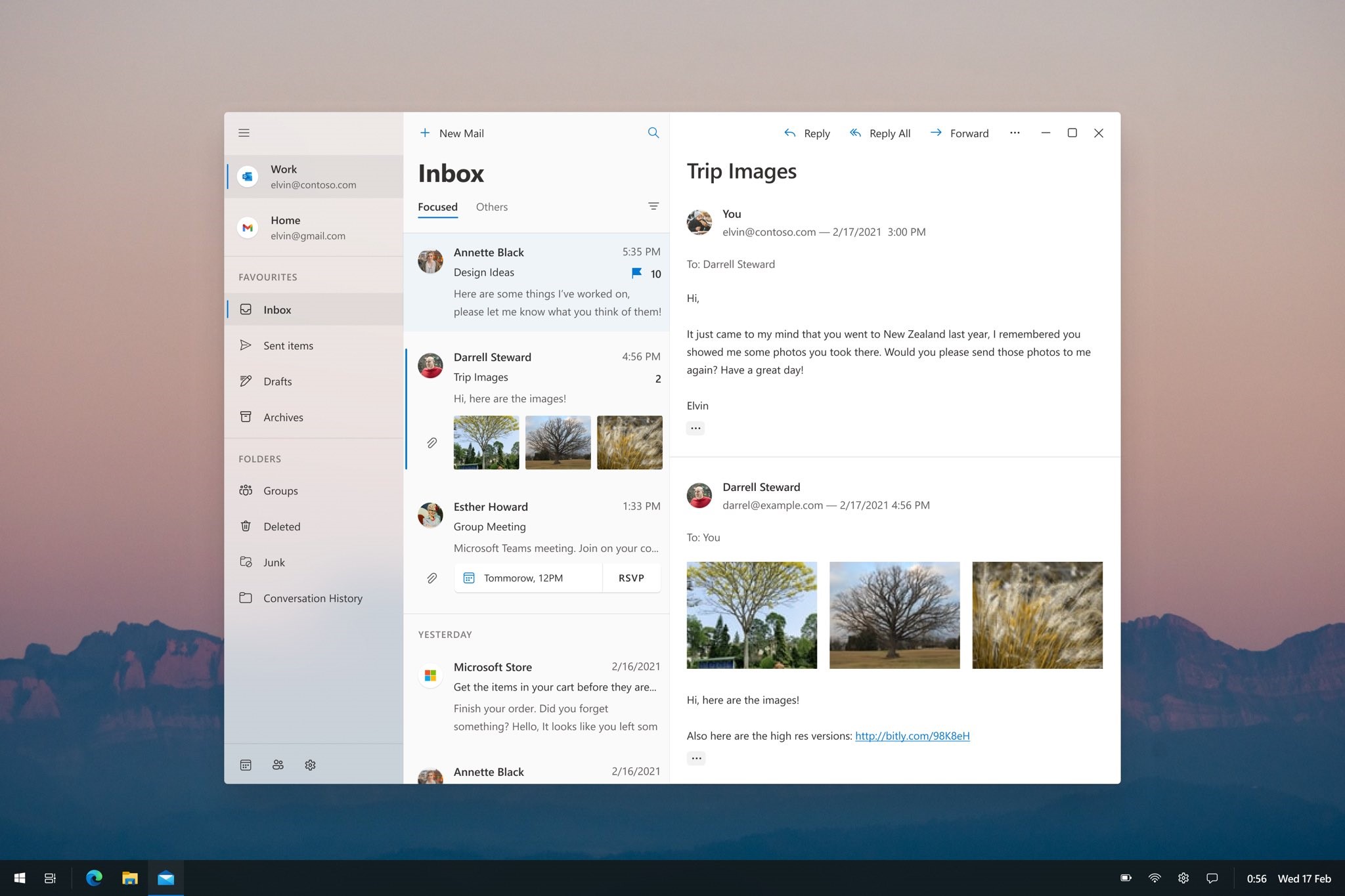The height and width of the screenshot is (896, 1345).
Task: Open grass thumbnail in message list
Action: [630, 442]
